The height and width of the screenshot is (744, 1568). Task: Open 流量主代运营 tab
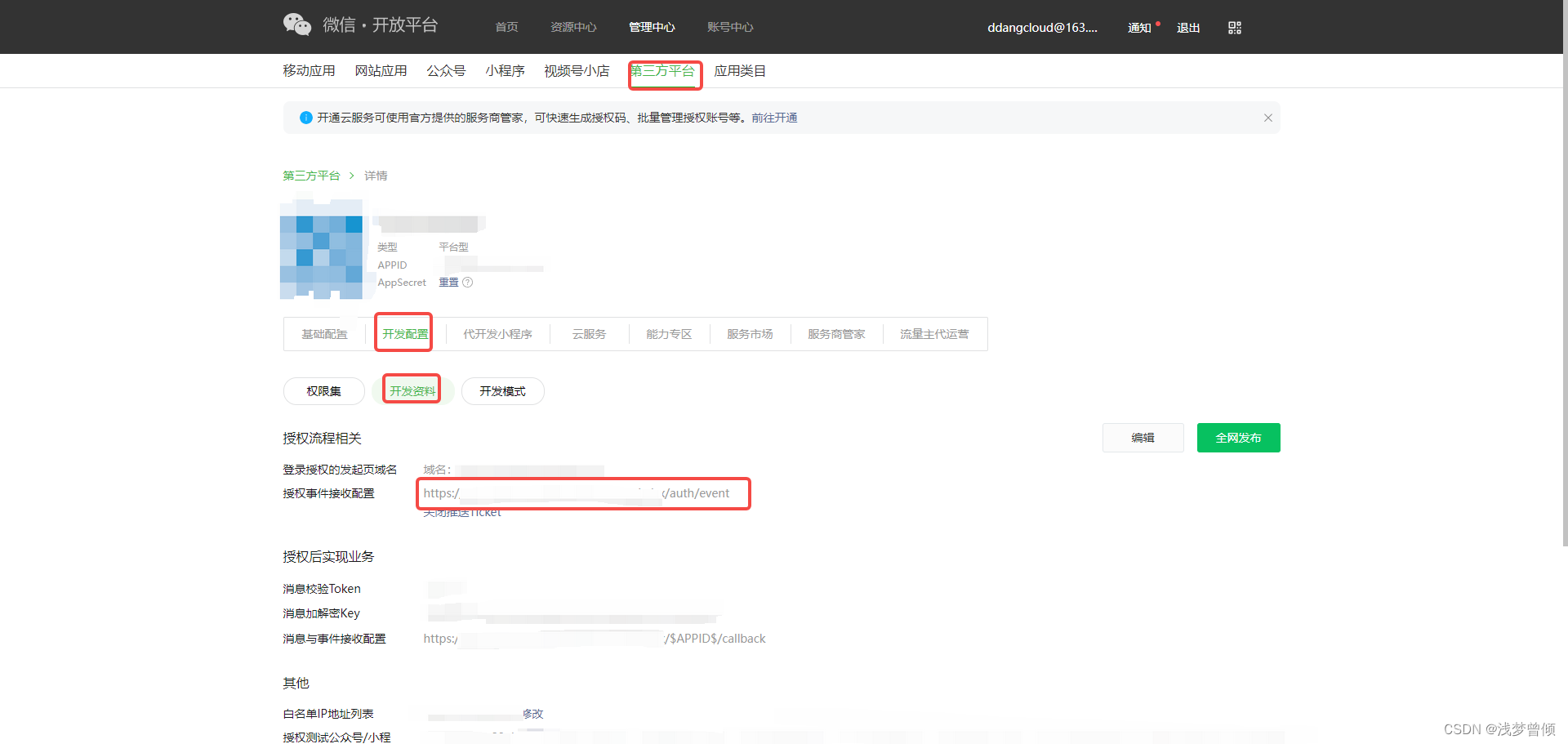[934, 334]
